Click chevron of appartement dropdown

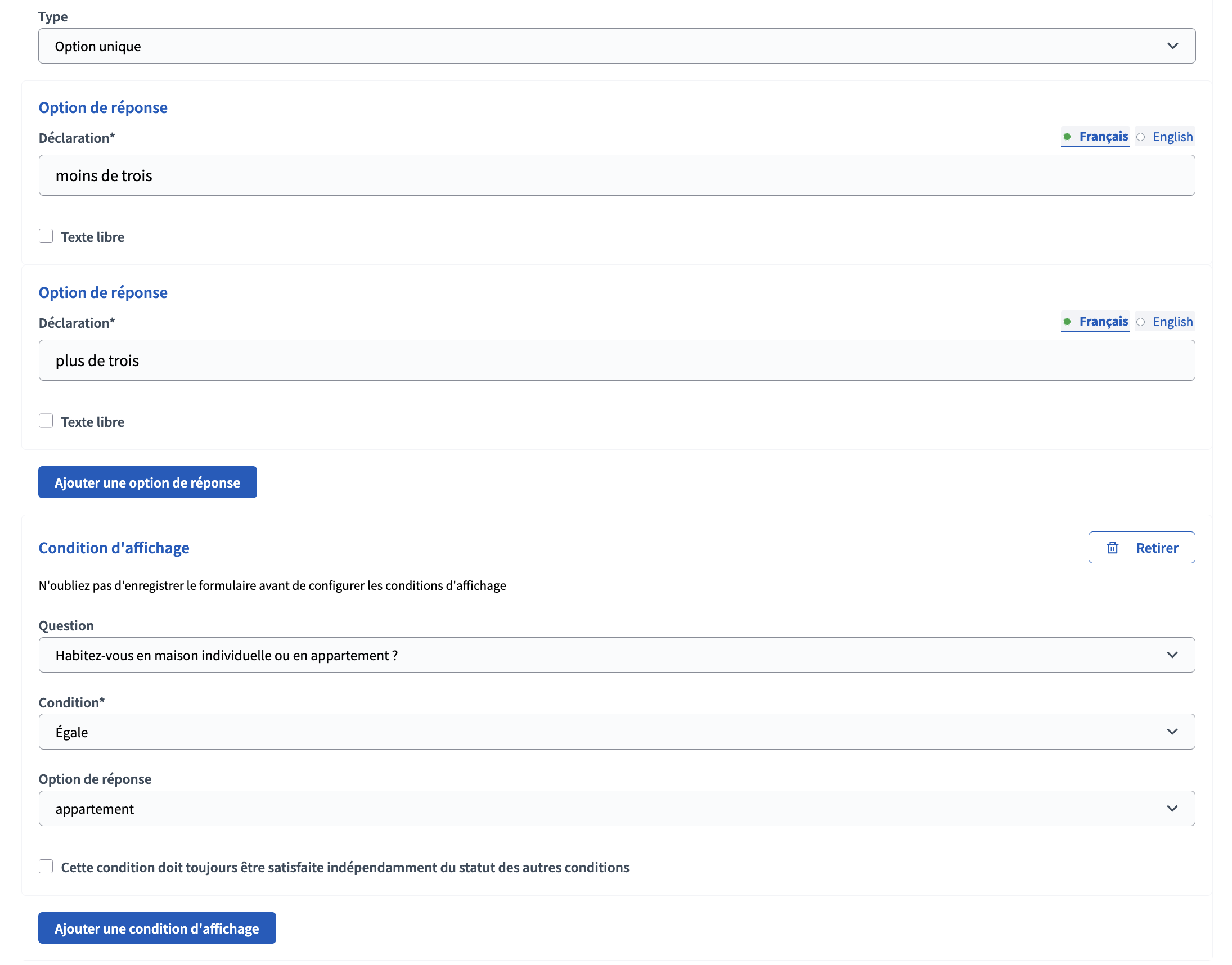coord(1172,809)
